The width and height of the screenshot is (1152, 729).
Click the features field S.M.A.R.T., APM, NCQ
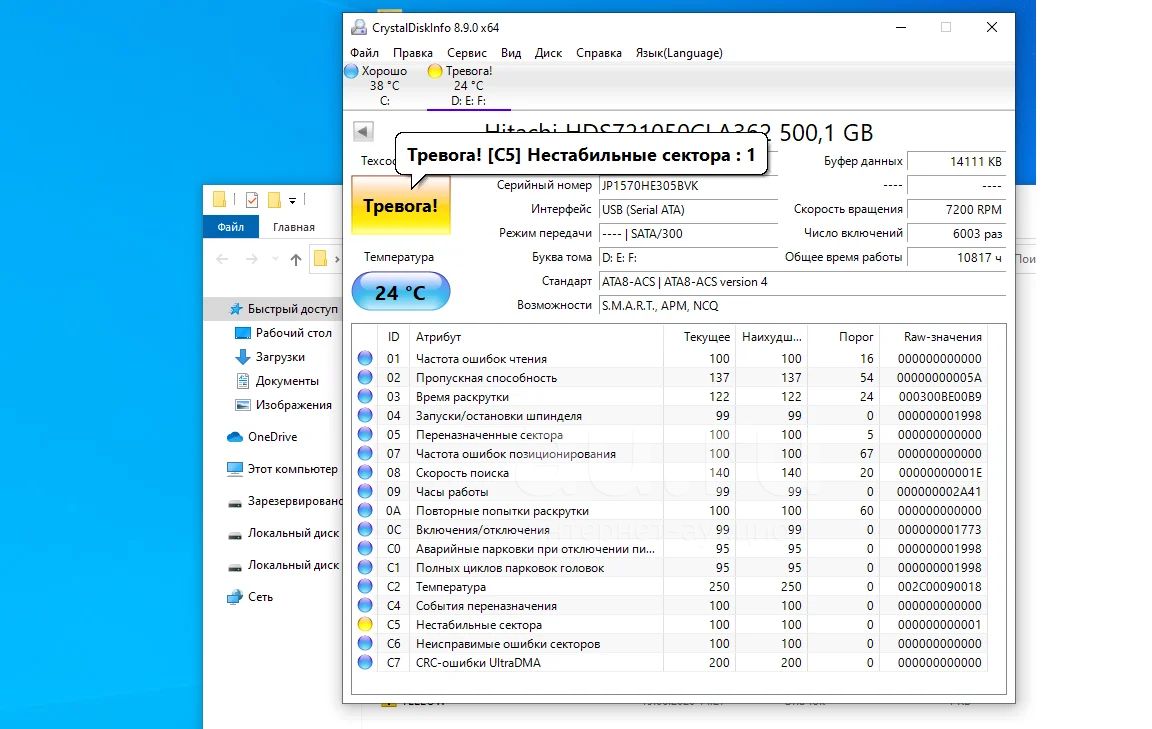(x=802, y=306)
